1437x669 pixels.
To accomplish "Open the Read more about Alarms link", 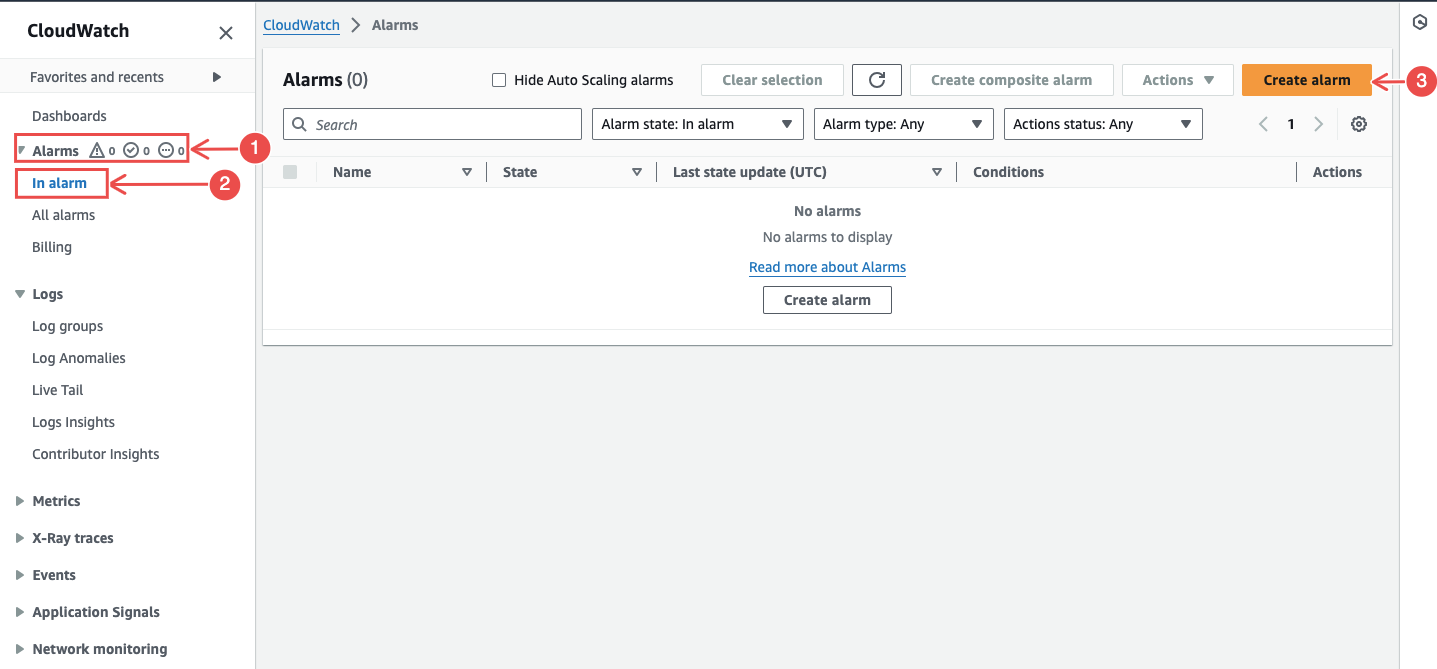I will click(x=827, y=267).
